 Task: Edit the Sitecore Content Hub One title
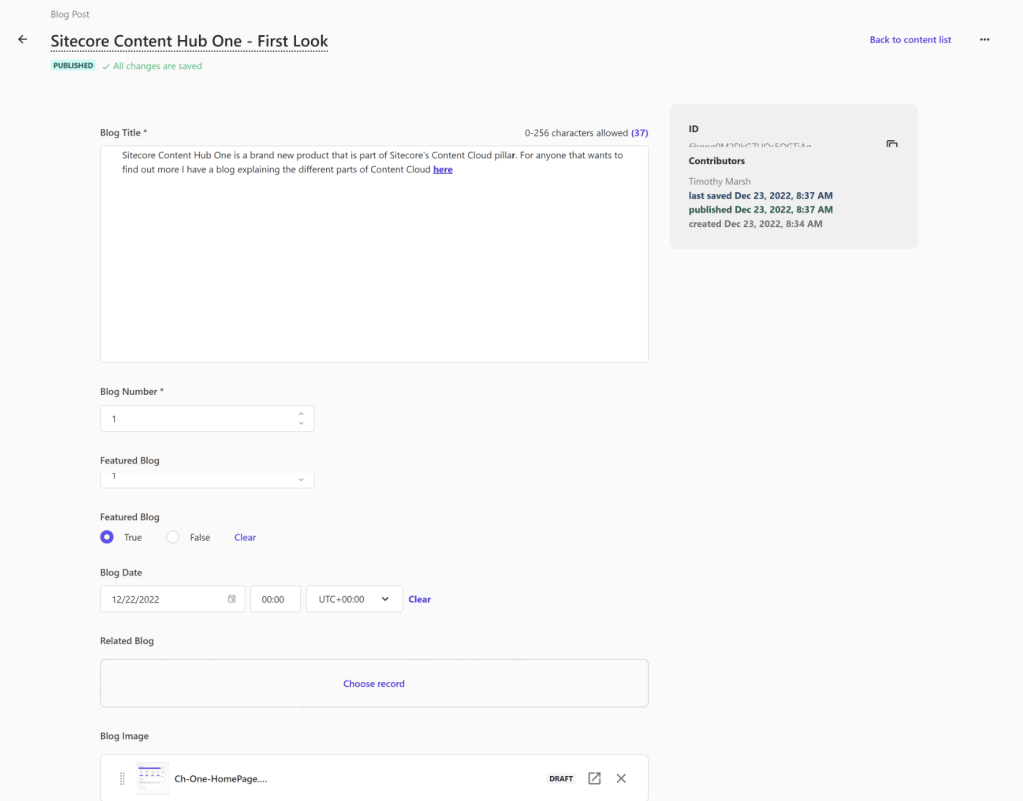pos(189,41)
